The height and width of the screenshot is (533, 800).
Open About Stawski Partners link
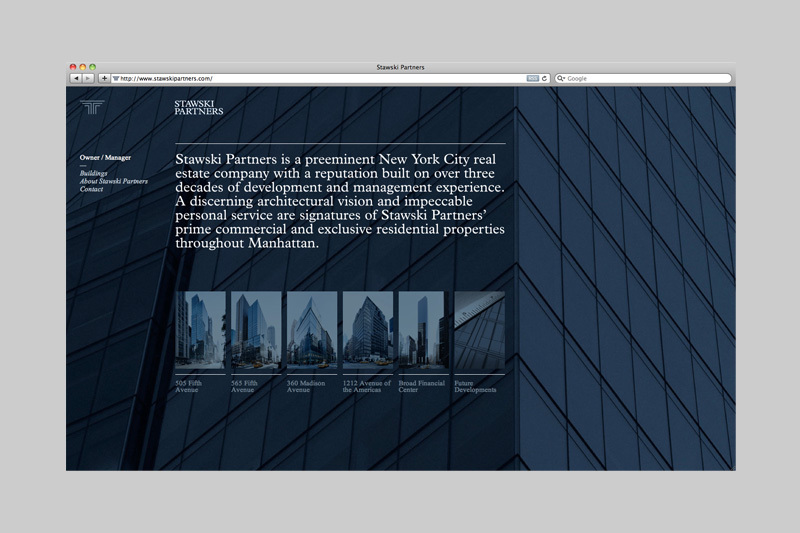coord(114,181)
